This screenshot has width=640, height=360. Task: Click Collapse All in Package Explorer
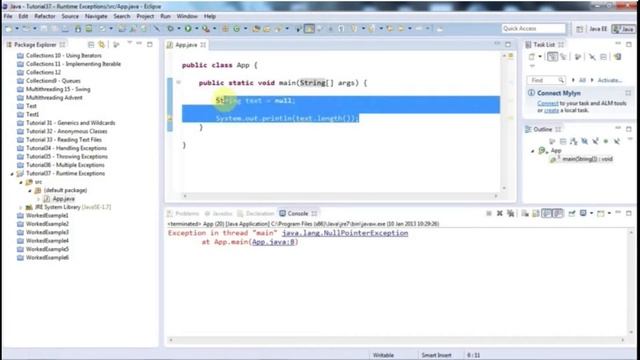[91, 44]
